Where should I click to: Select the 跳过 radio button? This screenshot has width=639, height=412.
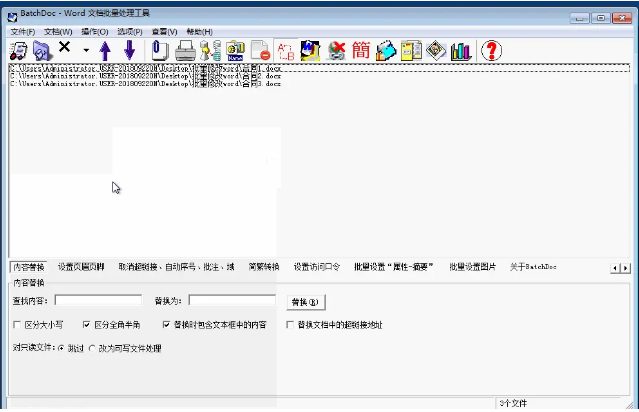[61, 348]
